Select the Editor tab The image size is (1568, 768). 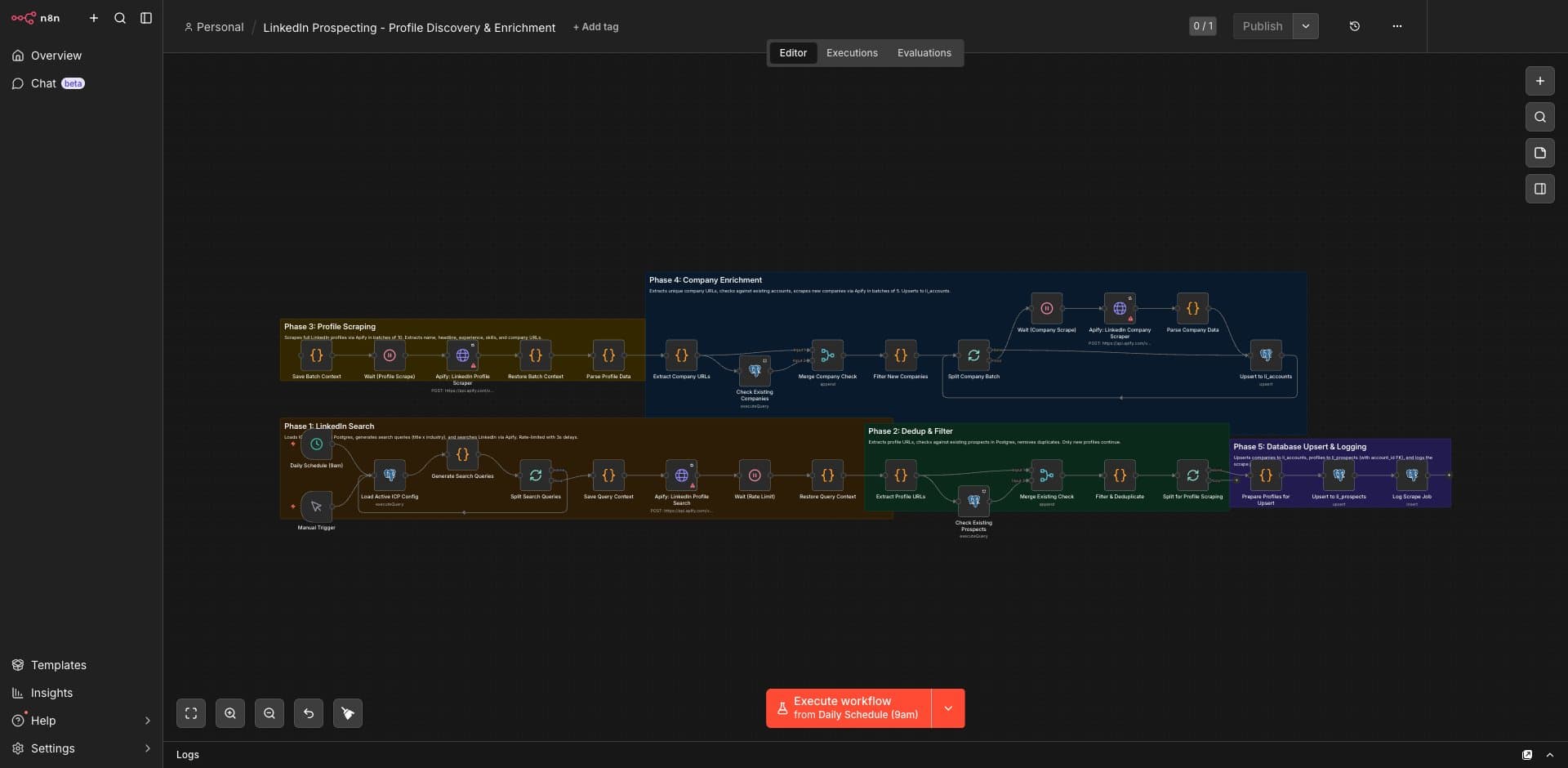click(793, 53)
